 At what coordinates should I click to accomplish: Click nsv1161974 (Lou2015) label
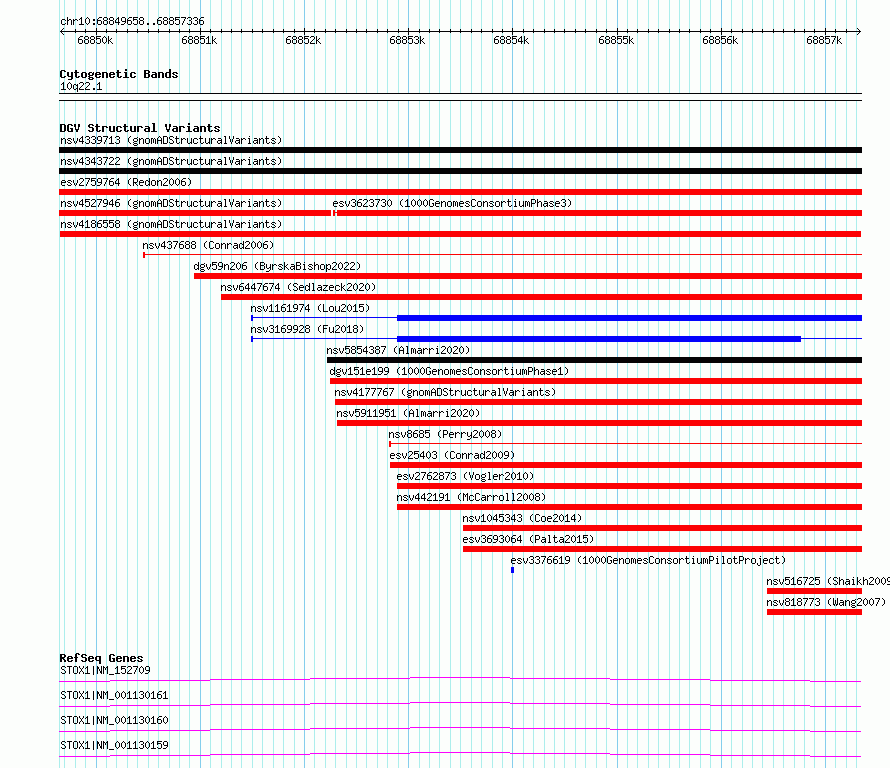tap(310, 308)
